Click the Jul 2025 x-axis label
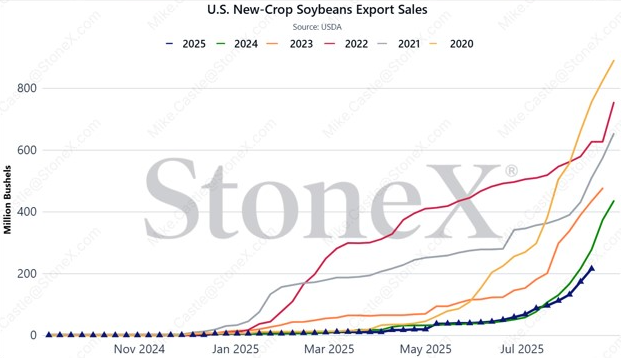The width and height of the screenshot is (621, 360). coord(522,349)
